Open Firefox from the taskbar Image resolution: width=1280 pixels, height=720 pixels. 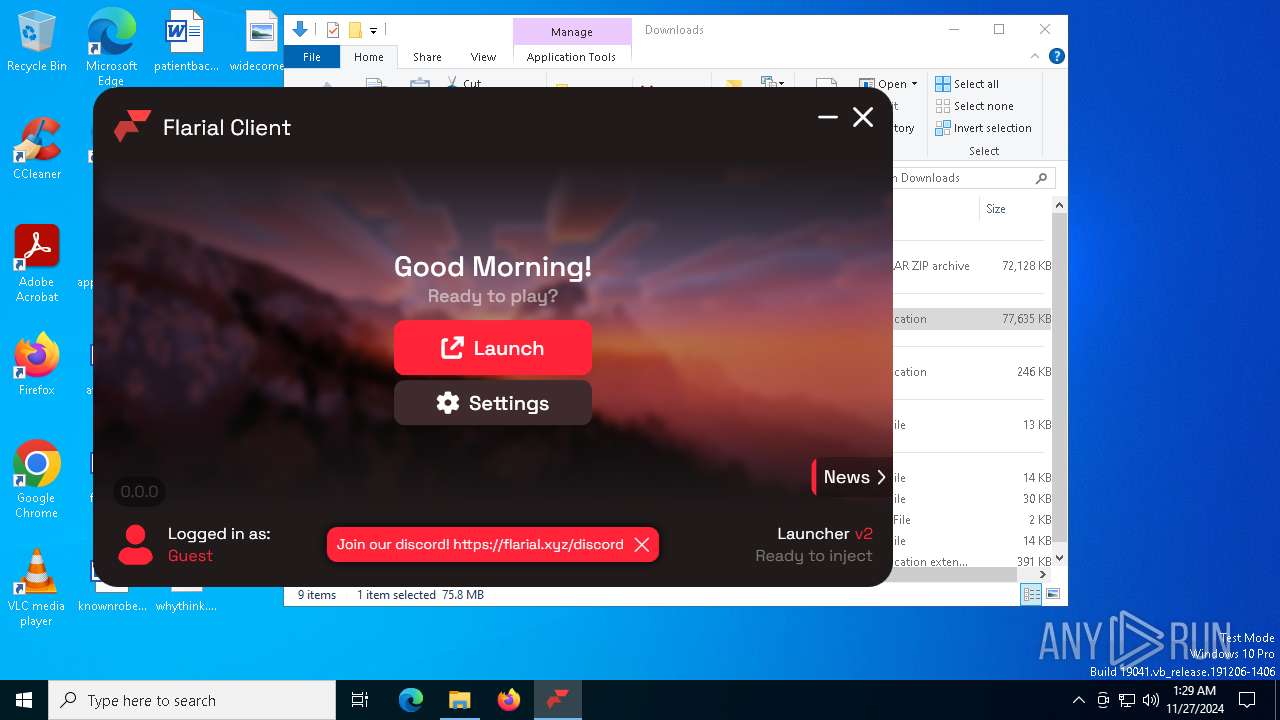(x=509, y=700)
